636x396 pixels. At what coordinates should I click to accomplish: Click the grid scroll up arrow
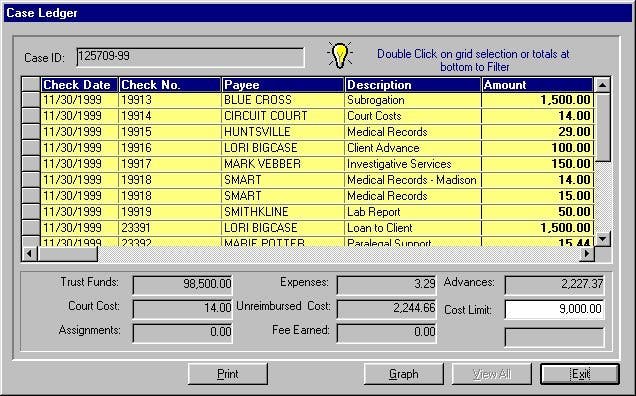click(x=602, y=85)
